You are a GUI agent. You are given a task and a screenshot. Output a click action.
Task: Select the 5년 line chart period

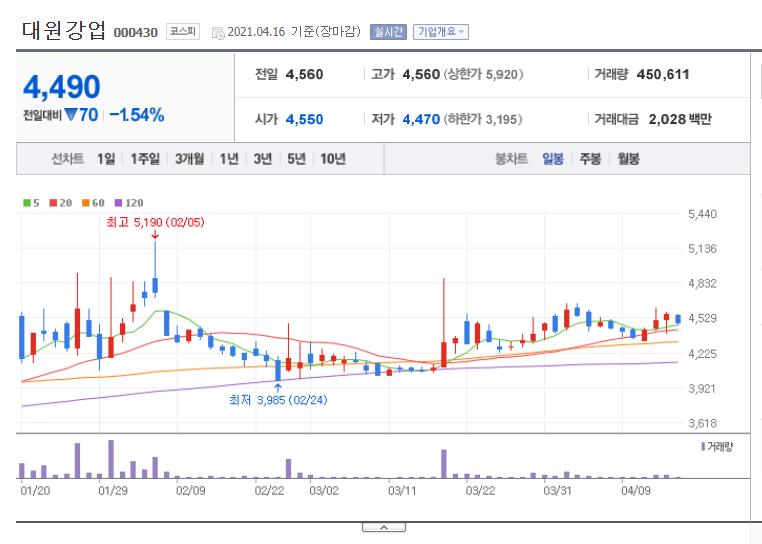coord(296,158)
